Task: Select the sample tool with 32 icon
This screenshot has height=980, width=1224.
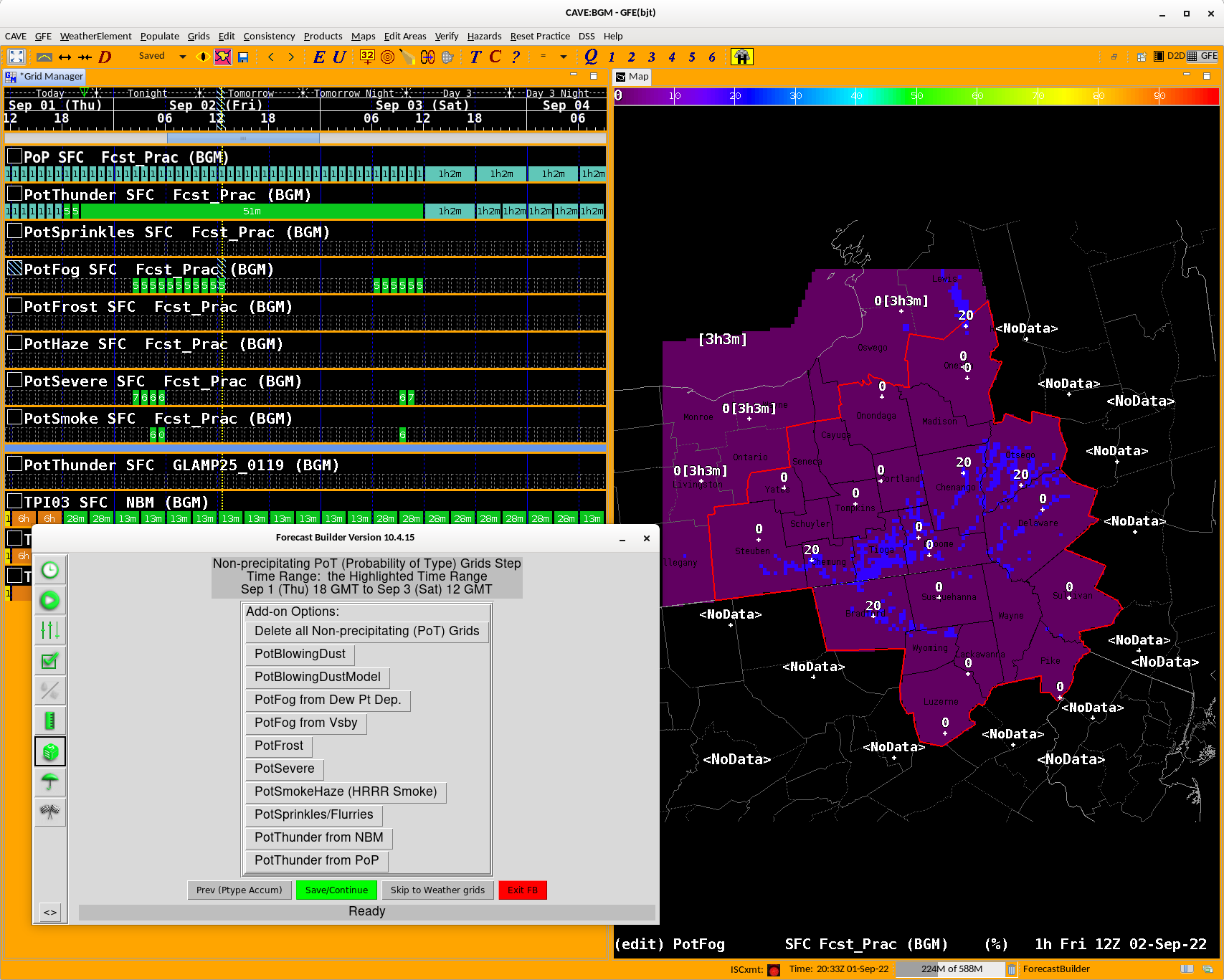Action: tap(367, 57)
